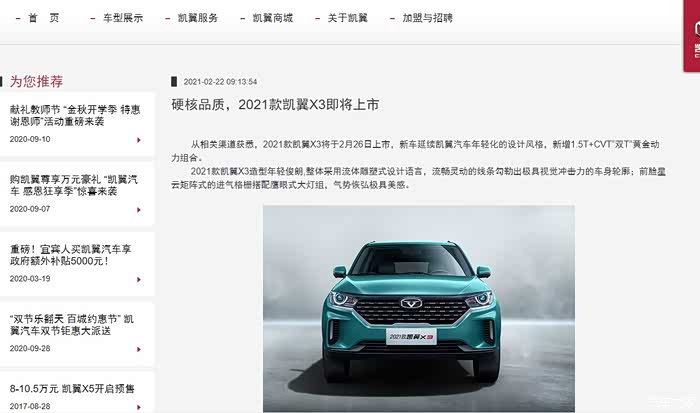Open the 凯翼商城 navigation item
This screenshot has height=413, width=700.
click(273, 18)
